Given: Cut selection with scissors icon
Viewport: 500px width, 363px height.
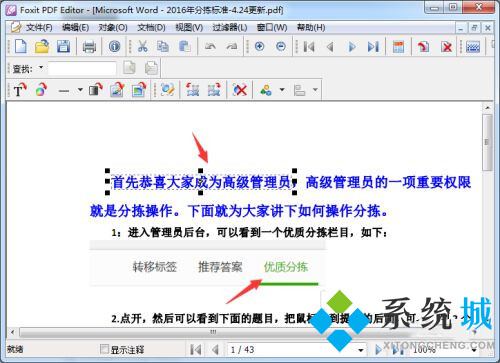Looking at the screenshot, I should pos(143,46).
